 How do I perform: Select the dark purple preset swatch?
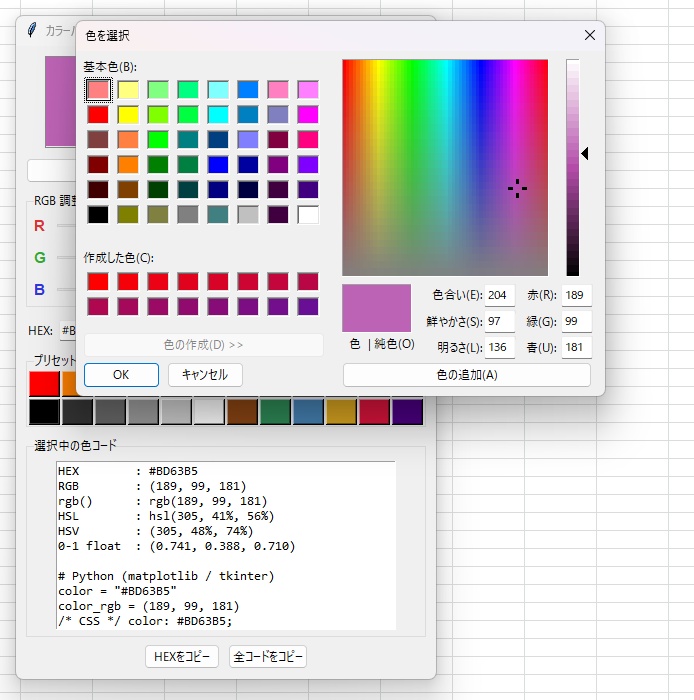coord(407,412)
